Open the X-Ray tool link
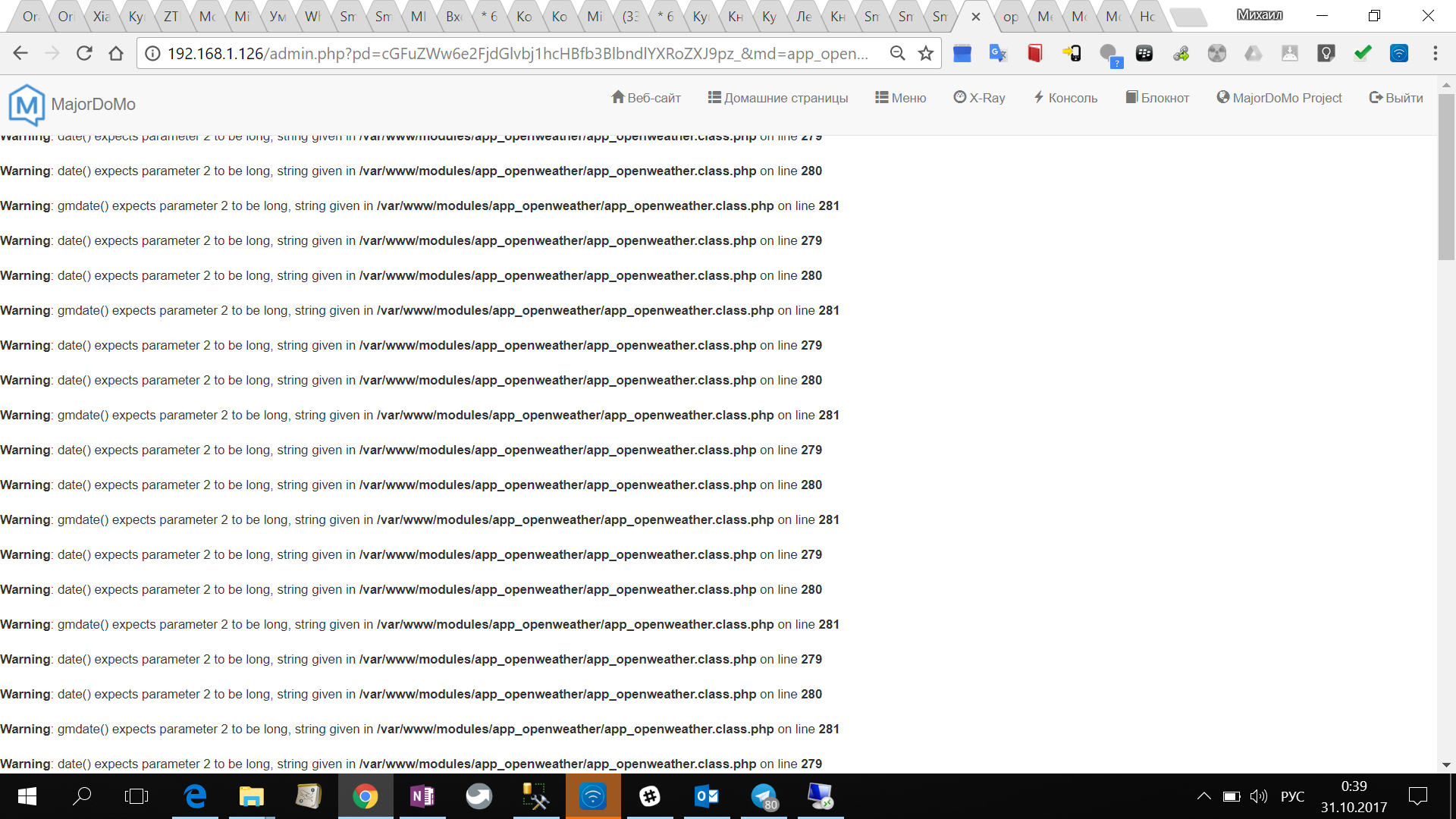 click(979, 98)
